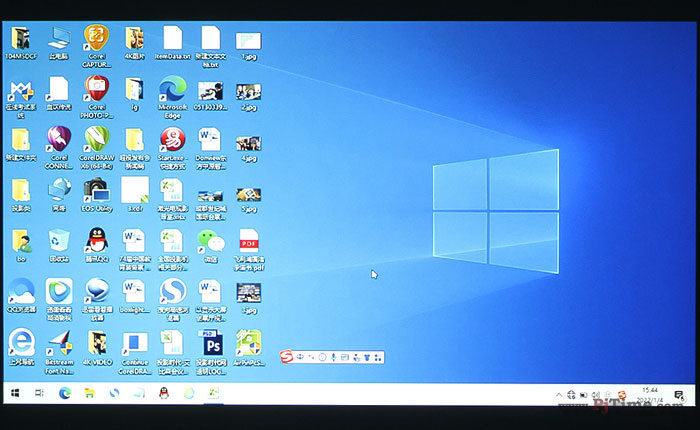700x430 pixels.
Task: Select the Donview Word document label
Action: coord(211,162)
